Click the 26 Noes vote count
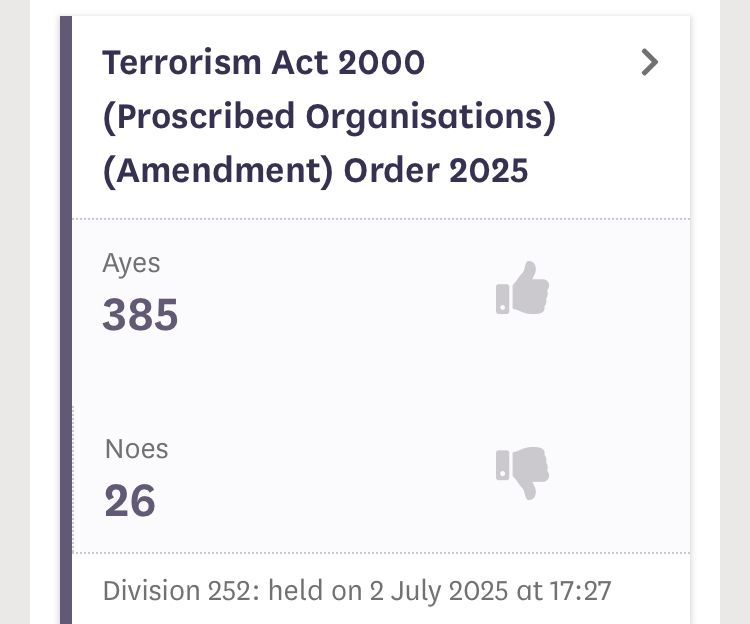This screenshot has width=750, height=624. pos(130,500)
